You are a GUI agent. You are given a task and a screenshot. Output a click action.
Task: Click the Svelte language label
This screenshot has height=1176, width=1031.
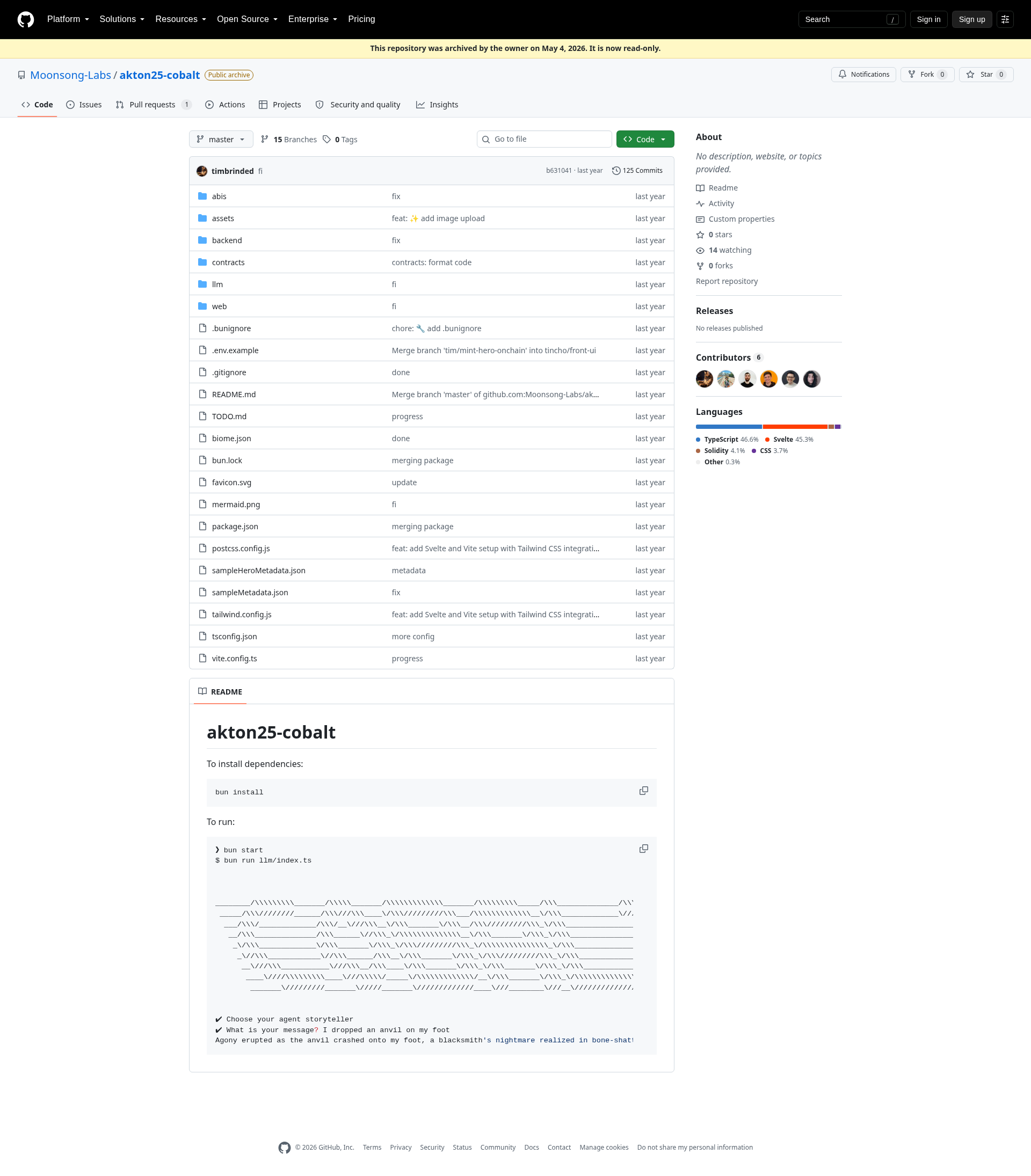point(789,440)
